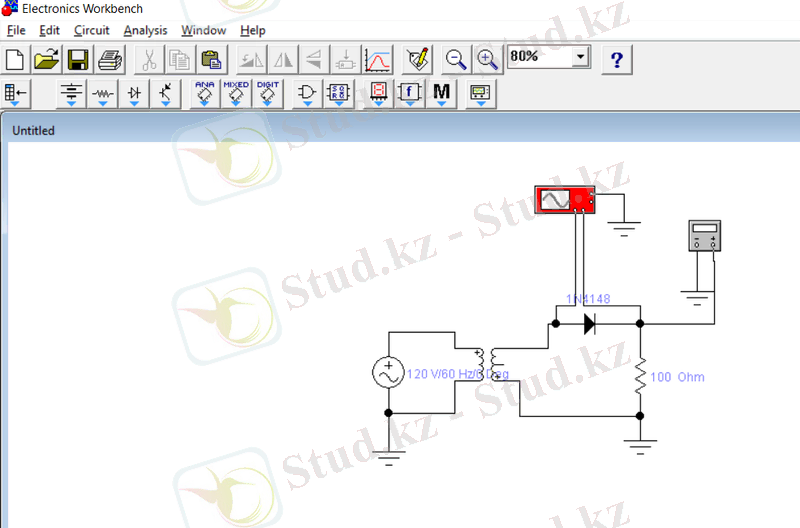Open the Window menu
Image resolution: width=800 pixels, height=528 pixels.
pyautogui.click(x=204, y=31)
